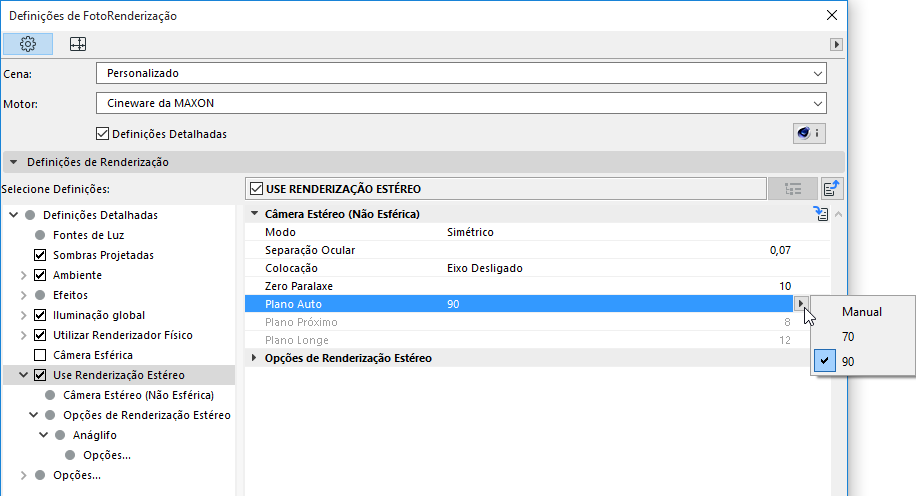The width and height of the screenshot is (916, 496).
Task: Open the Cinema 4D info button
Action: pyautogui.click(x=809, y=133)
